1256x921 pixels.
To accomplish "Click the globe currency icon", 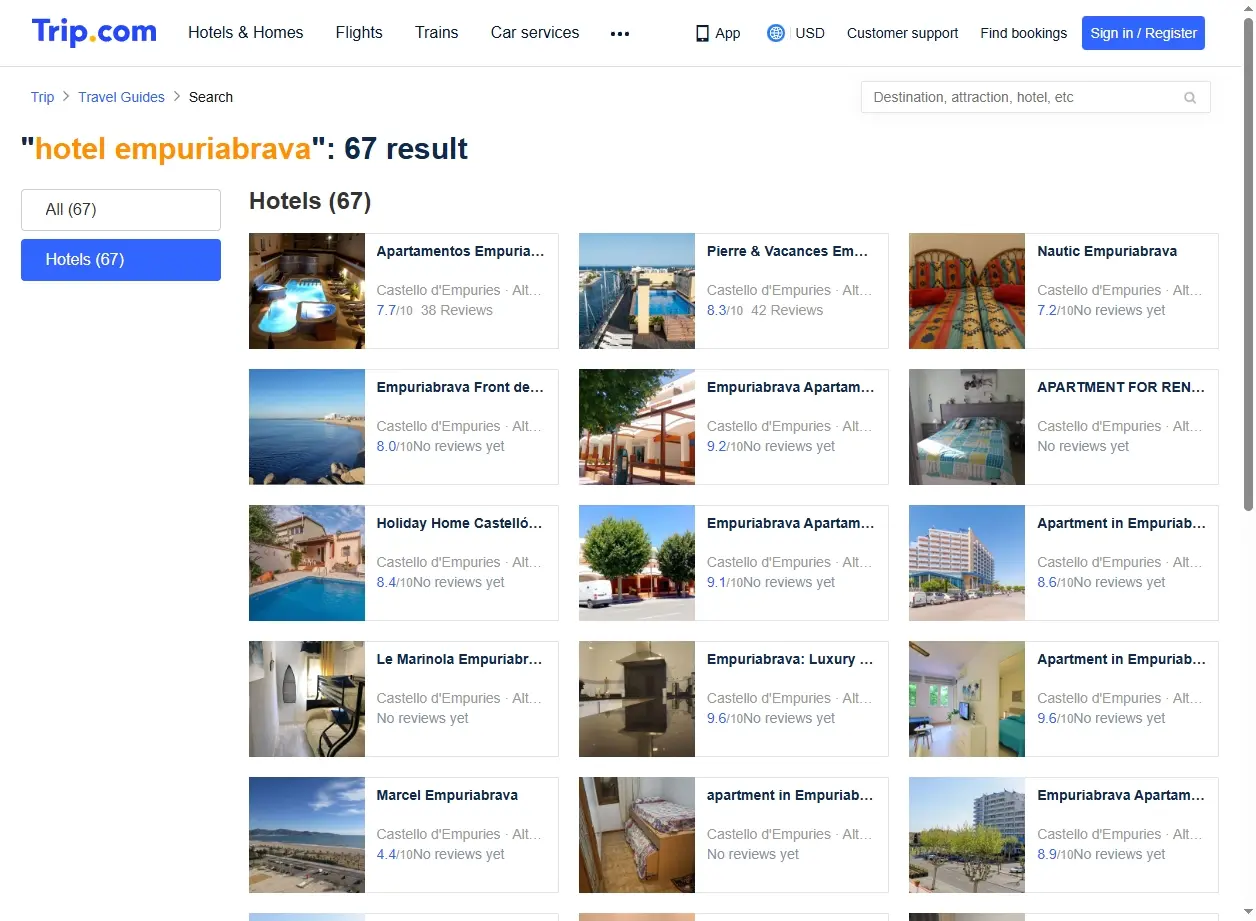I will (776, 33).
